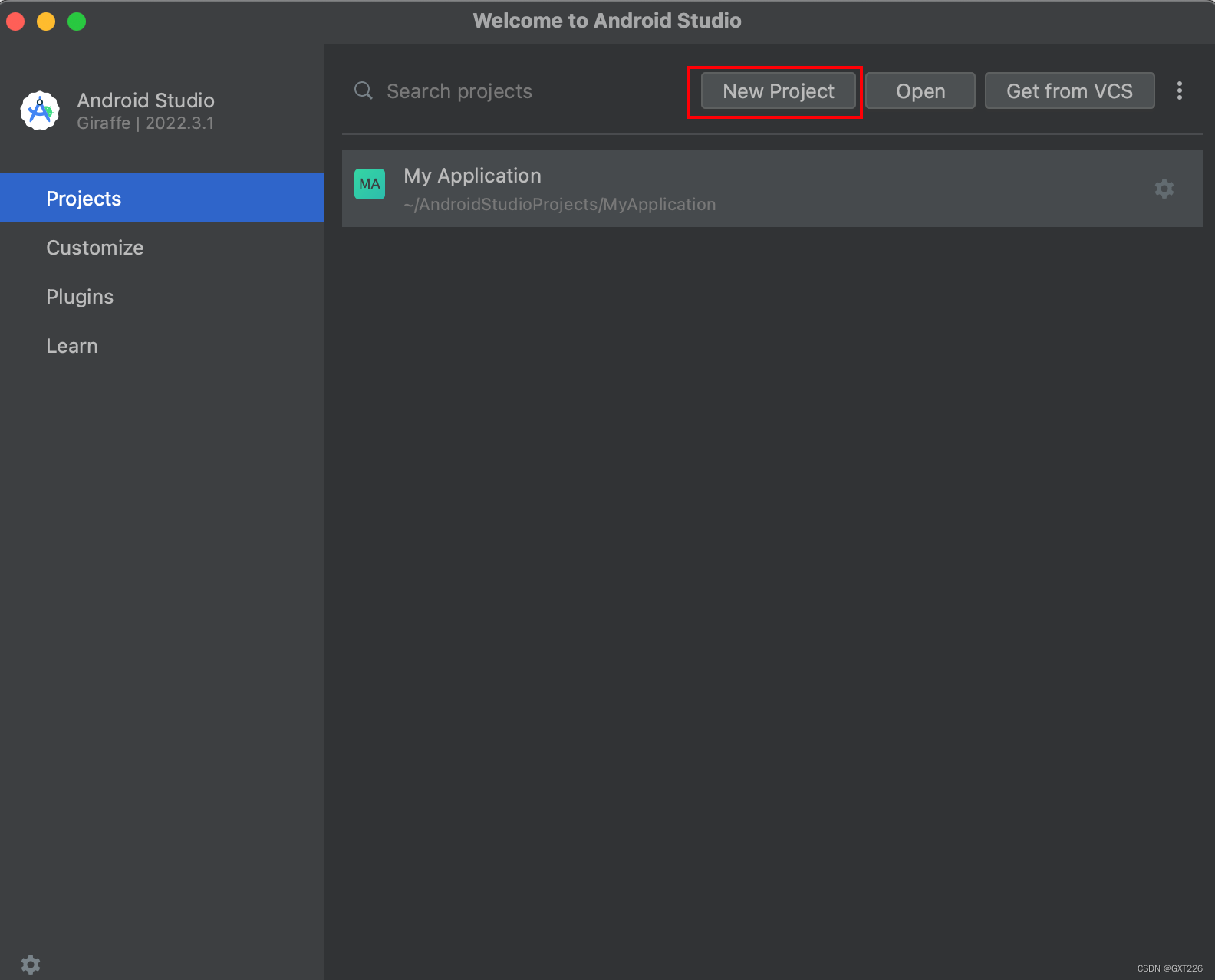Open the Plugins tab
Screen dimensions: 1215x980
point(162,296)
